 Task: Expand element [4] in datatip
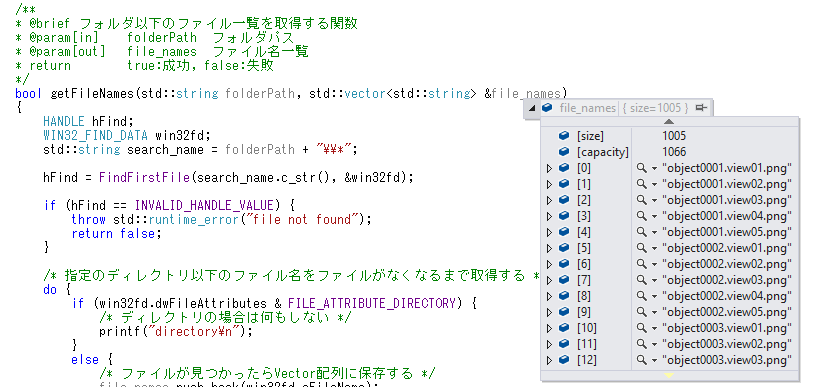pos(548,232)
